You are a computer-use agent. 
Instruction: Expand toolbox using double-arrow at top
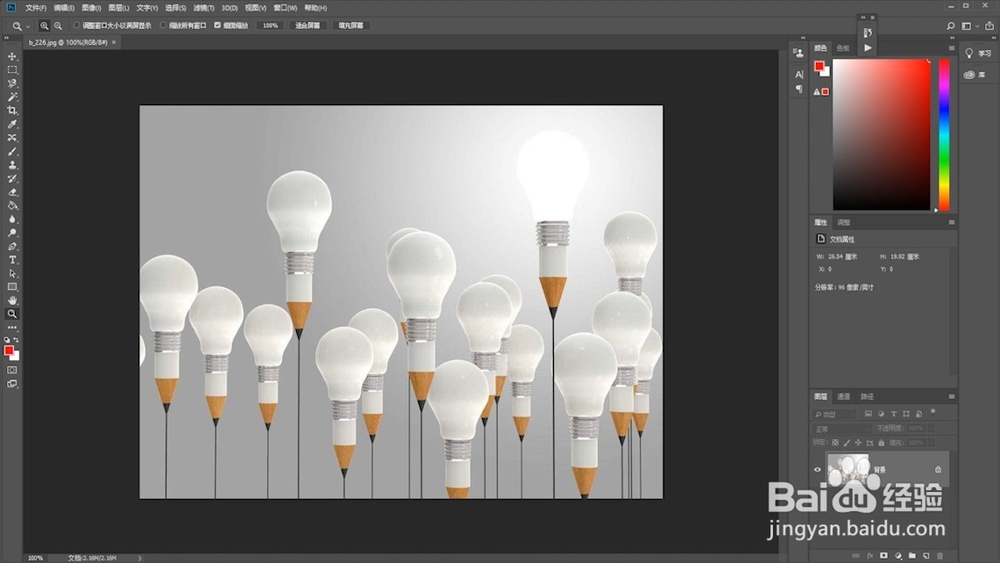6,38
